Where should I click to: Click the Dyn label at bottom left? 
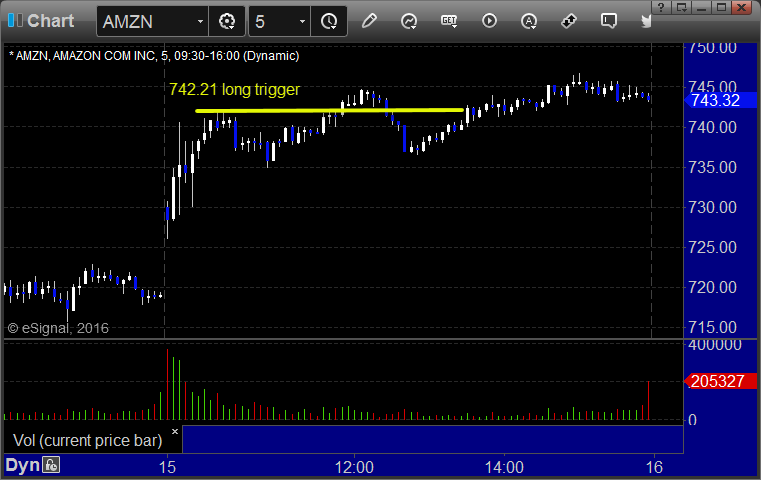tap(22, 465)
